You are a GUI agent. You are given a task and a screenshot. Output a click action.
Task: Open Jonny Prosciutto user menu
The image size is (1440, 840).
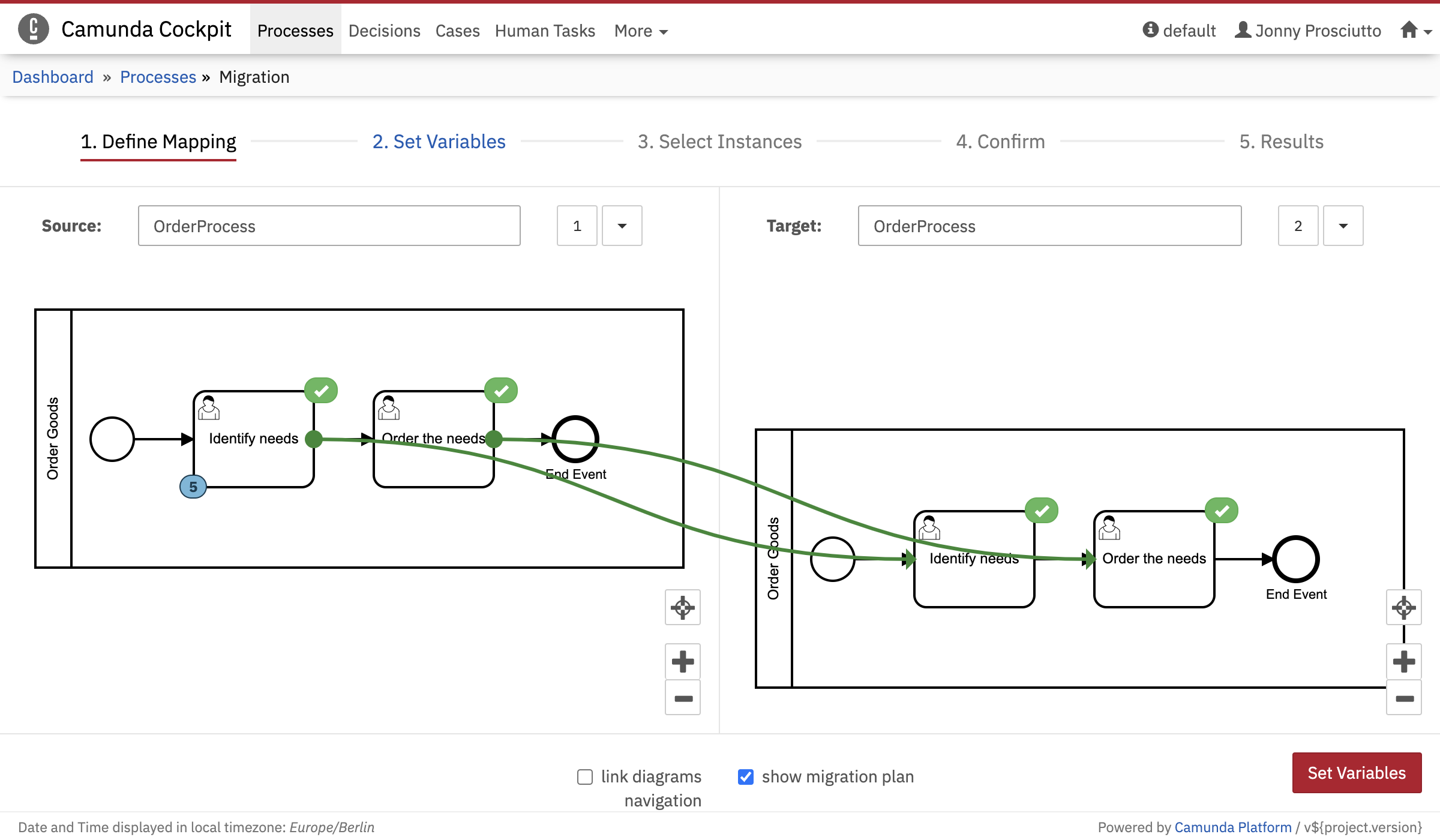[1307, 30]
